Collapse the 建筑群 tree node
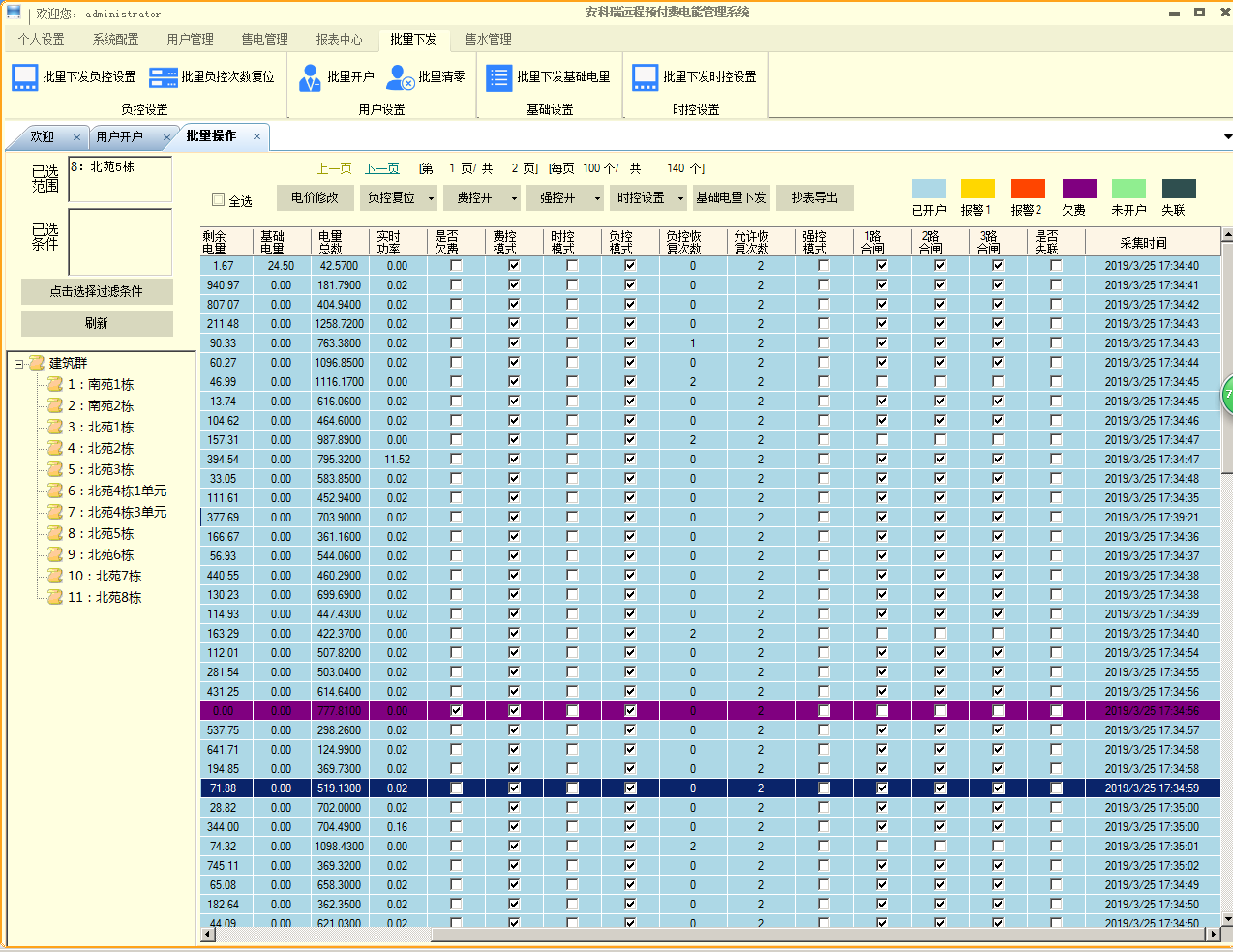The height and width of the screenshot is (952, 1233). pos(18,364)
